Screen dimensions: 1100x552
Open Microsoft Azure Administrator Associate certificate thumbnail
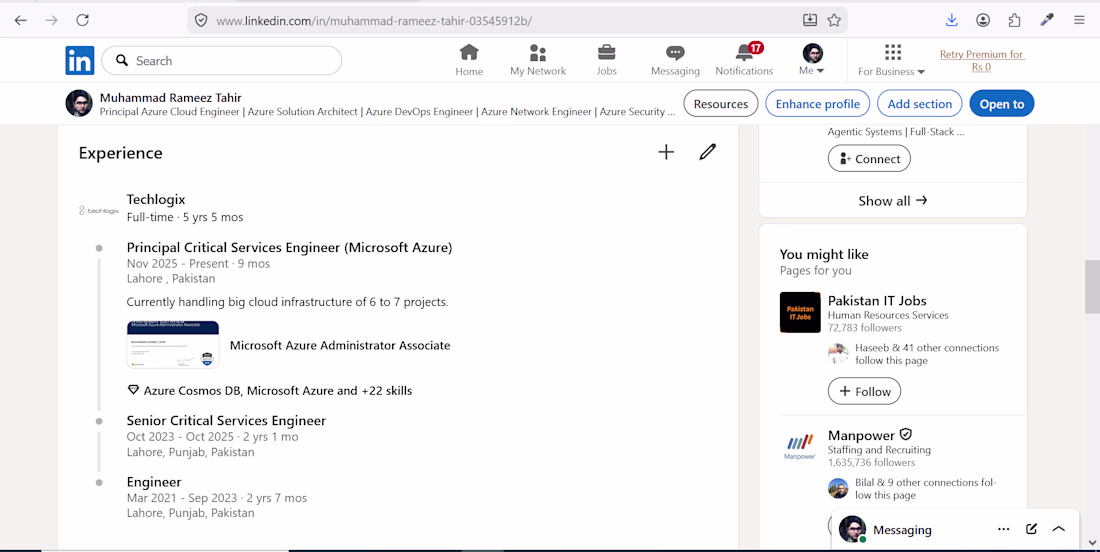point(173,344)
